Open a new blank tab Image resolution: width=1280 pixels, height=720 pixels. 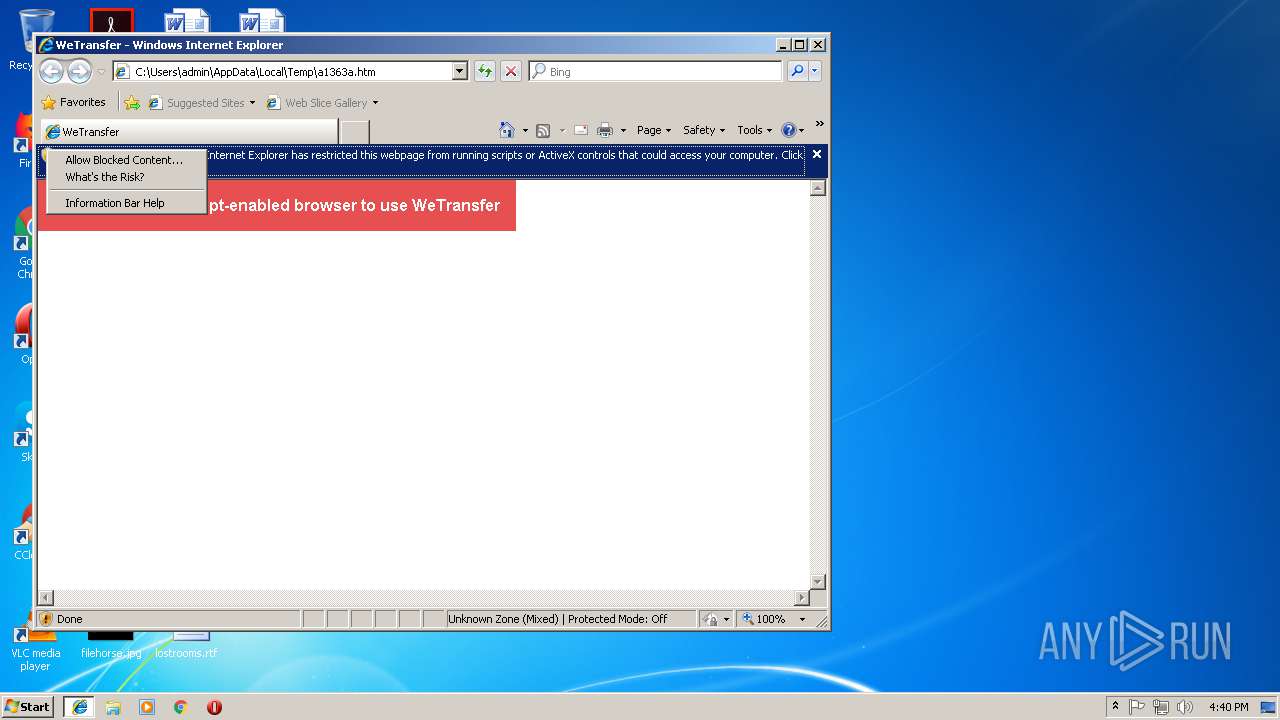(355, 132)
